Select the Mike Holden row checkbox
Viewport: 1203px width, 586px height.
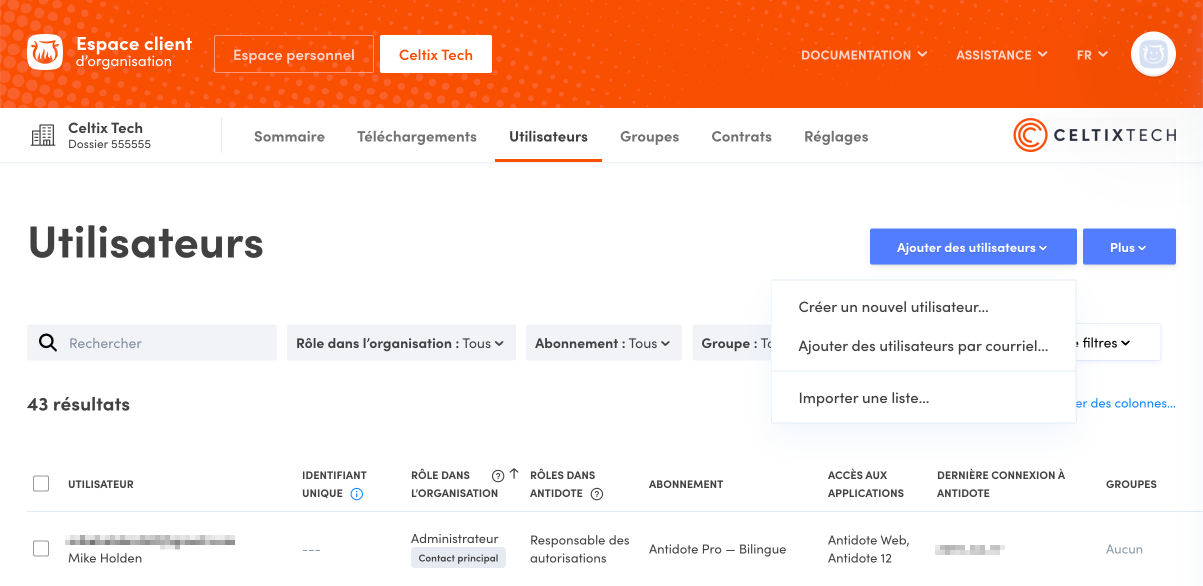tap(41, 549)
